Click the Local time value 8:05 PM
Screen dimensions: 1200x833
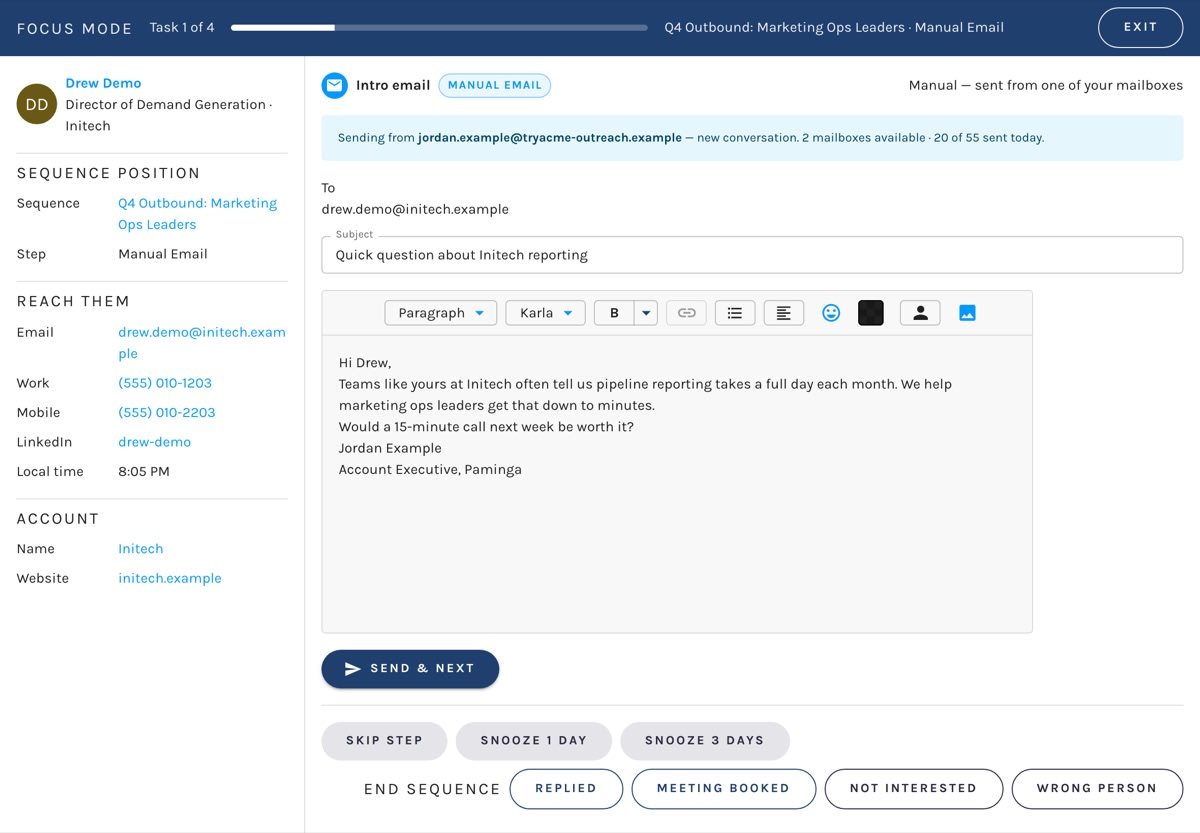pyautogui.click(x=144, y=471)
